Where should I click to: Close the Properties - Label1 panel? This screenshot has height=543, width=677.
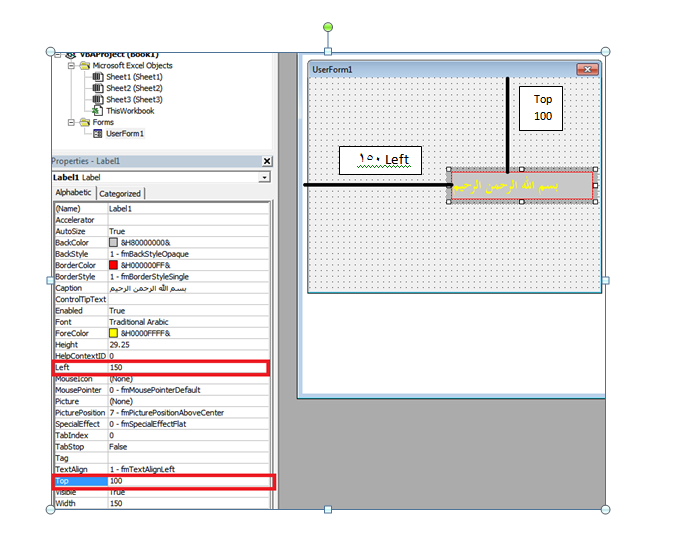[267, 161]
